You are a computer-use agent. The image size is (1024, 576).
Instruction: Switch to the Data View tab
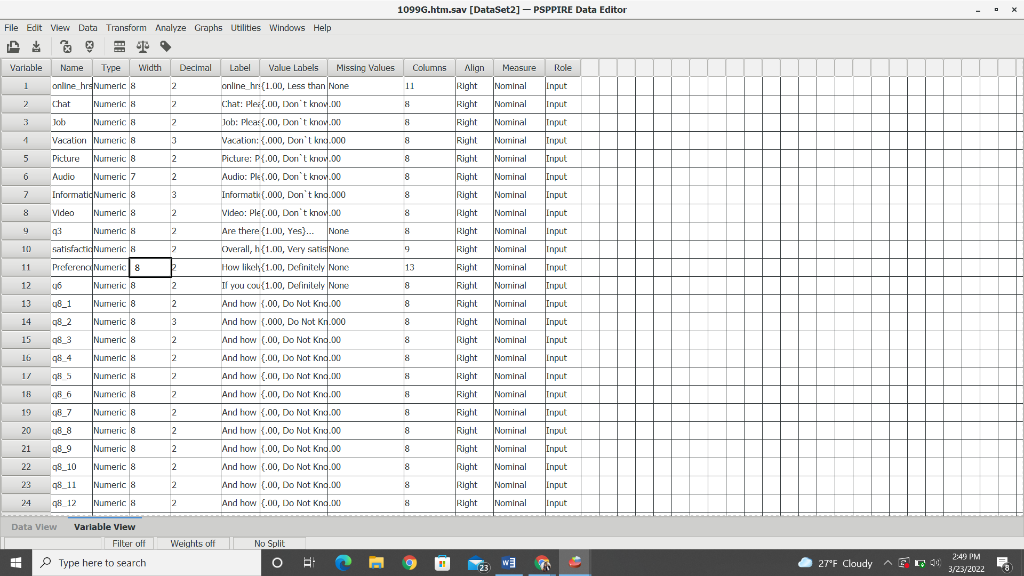pyautogui.click(x=34, y=526)
